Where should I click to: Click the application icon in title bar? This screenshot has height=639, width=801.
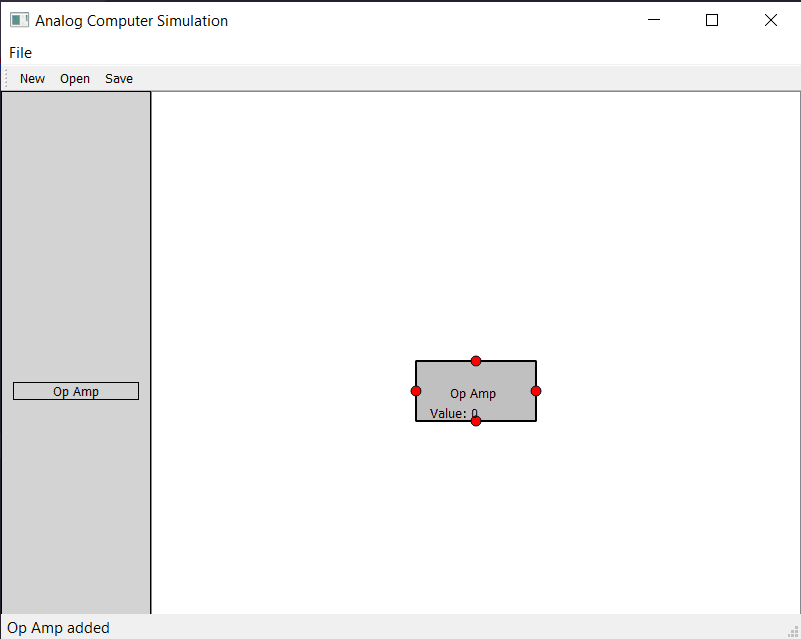[19, 20]
